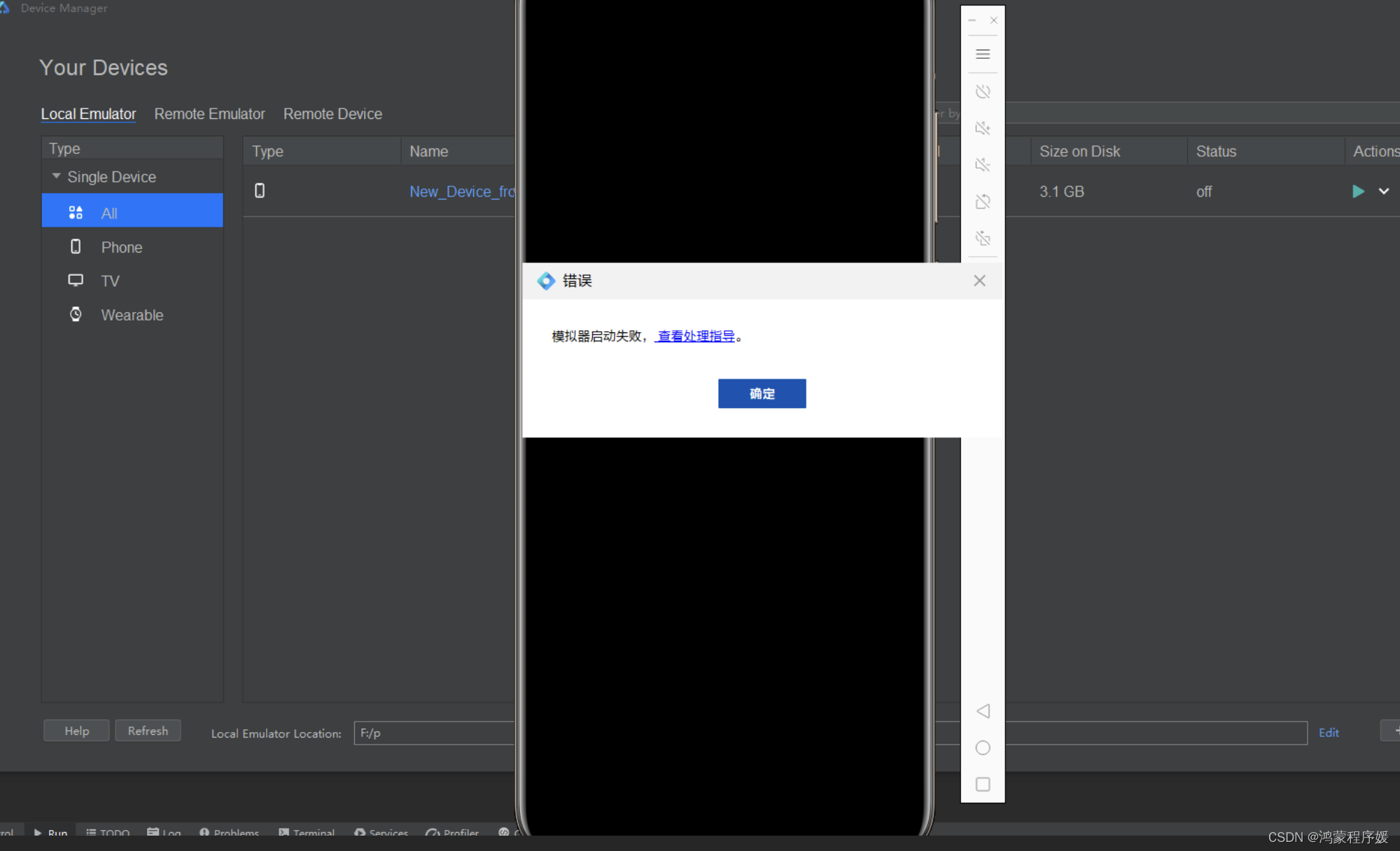Collapse the Single Device tree section
The width and height of the screenshot is (1400, 851).
(57, 176)
